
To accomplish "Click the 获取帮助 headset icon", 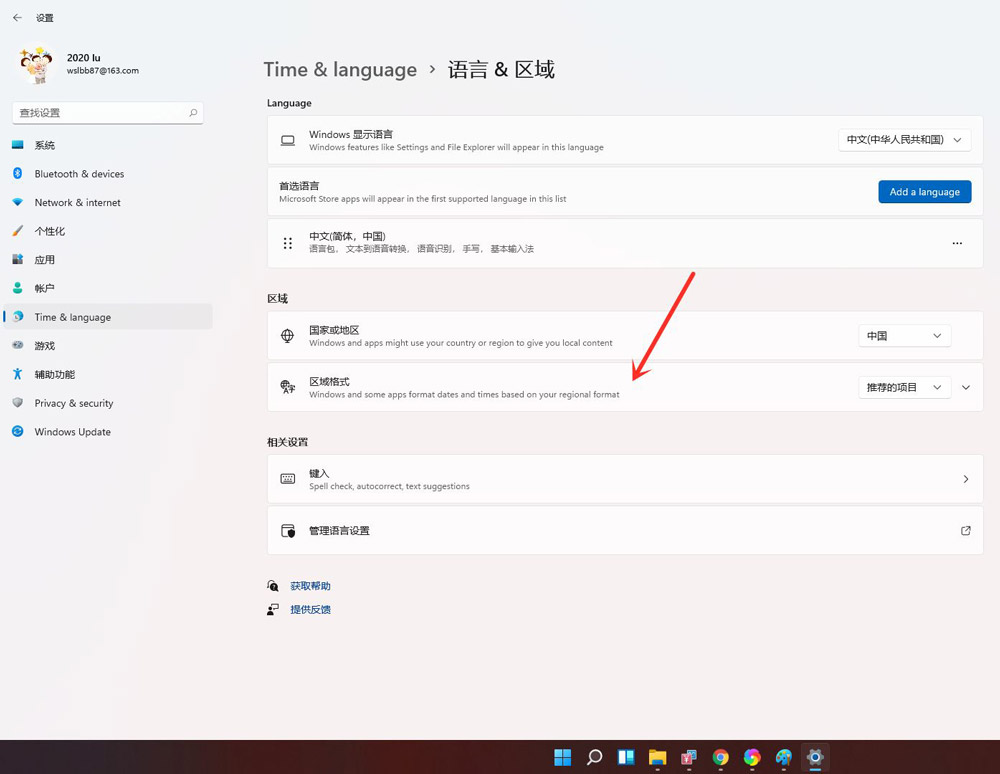I will tap(273, 585).
